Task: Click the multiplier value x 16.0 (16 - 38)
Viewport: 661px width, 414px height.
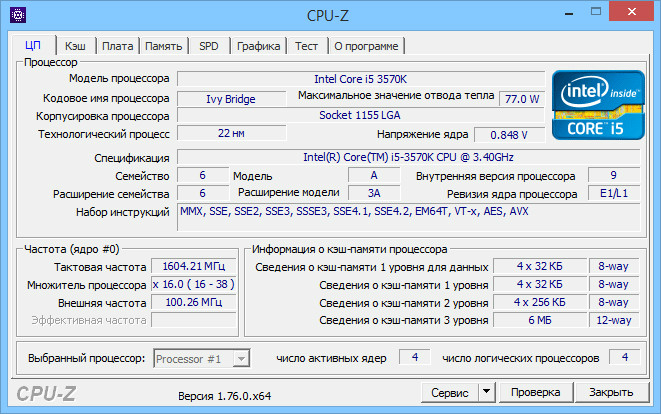Action: 194,284
